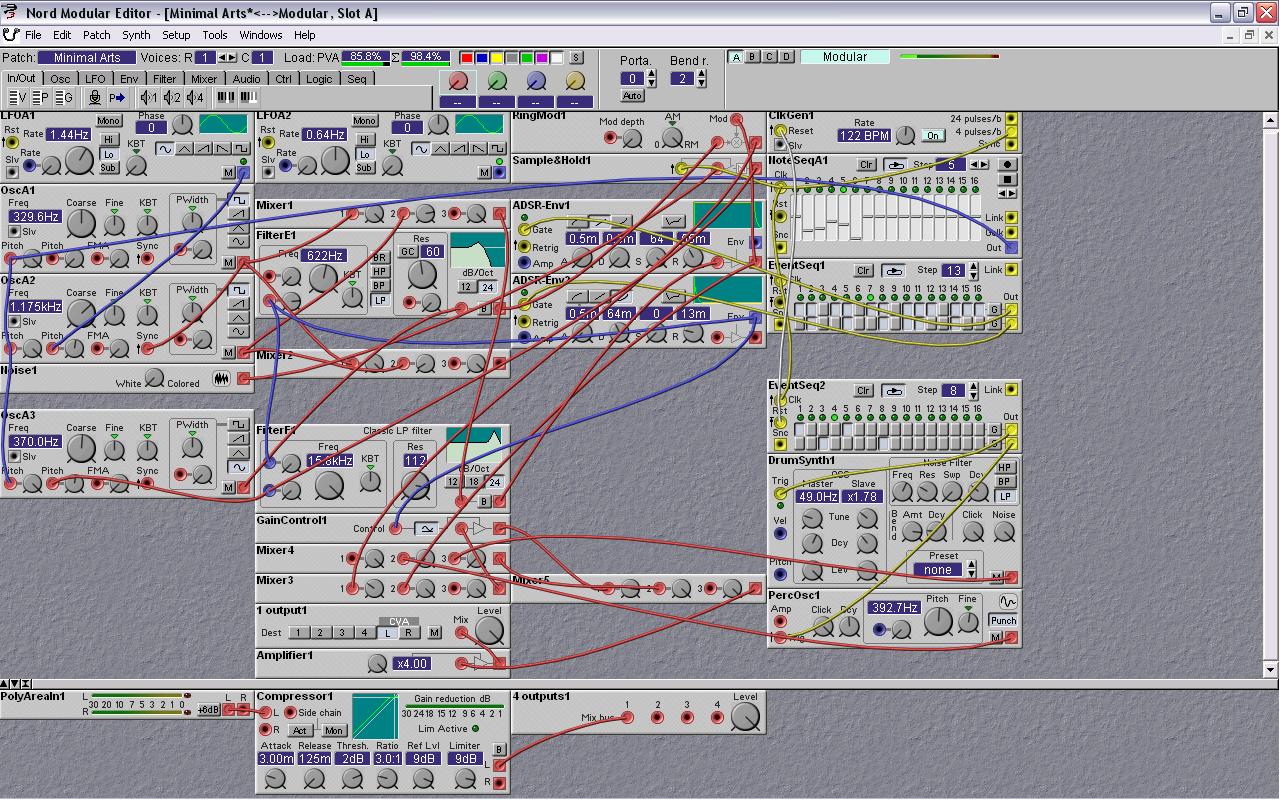Click the P toolbar icon with lines
This screenshot has height=800, width=1280.
tap(40, 97)
